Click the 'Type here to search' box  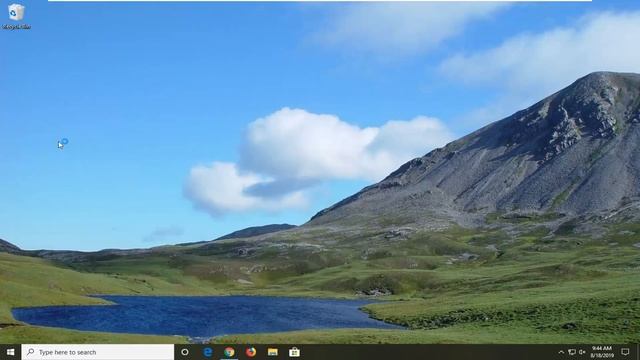pos(98,352)
